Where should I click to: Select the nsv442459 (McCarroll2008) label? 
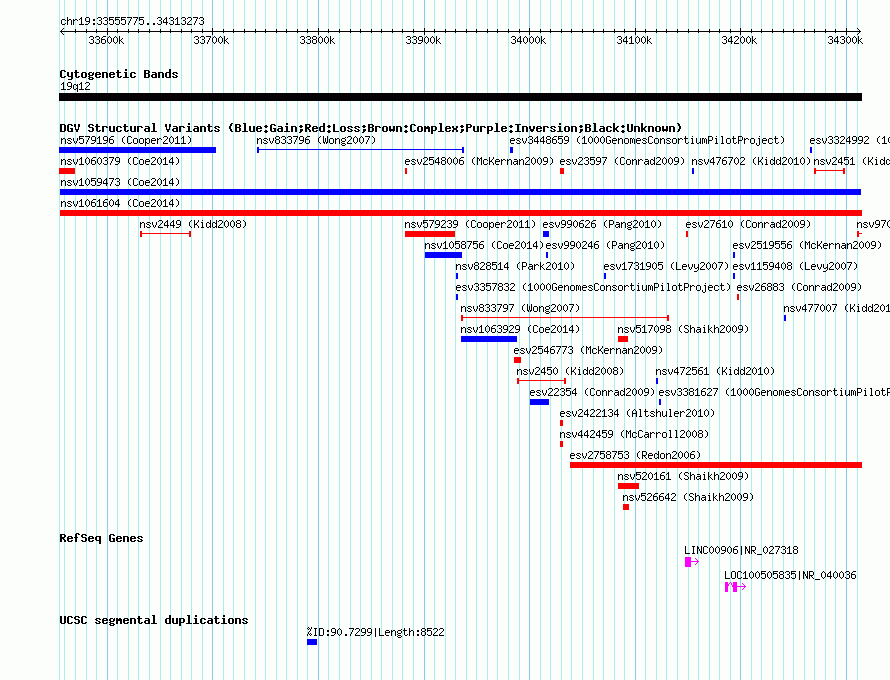(634, 434)
